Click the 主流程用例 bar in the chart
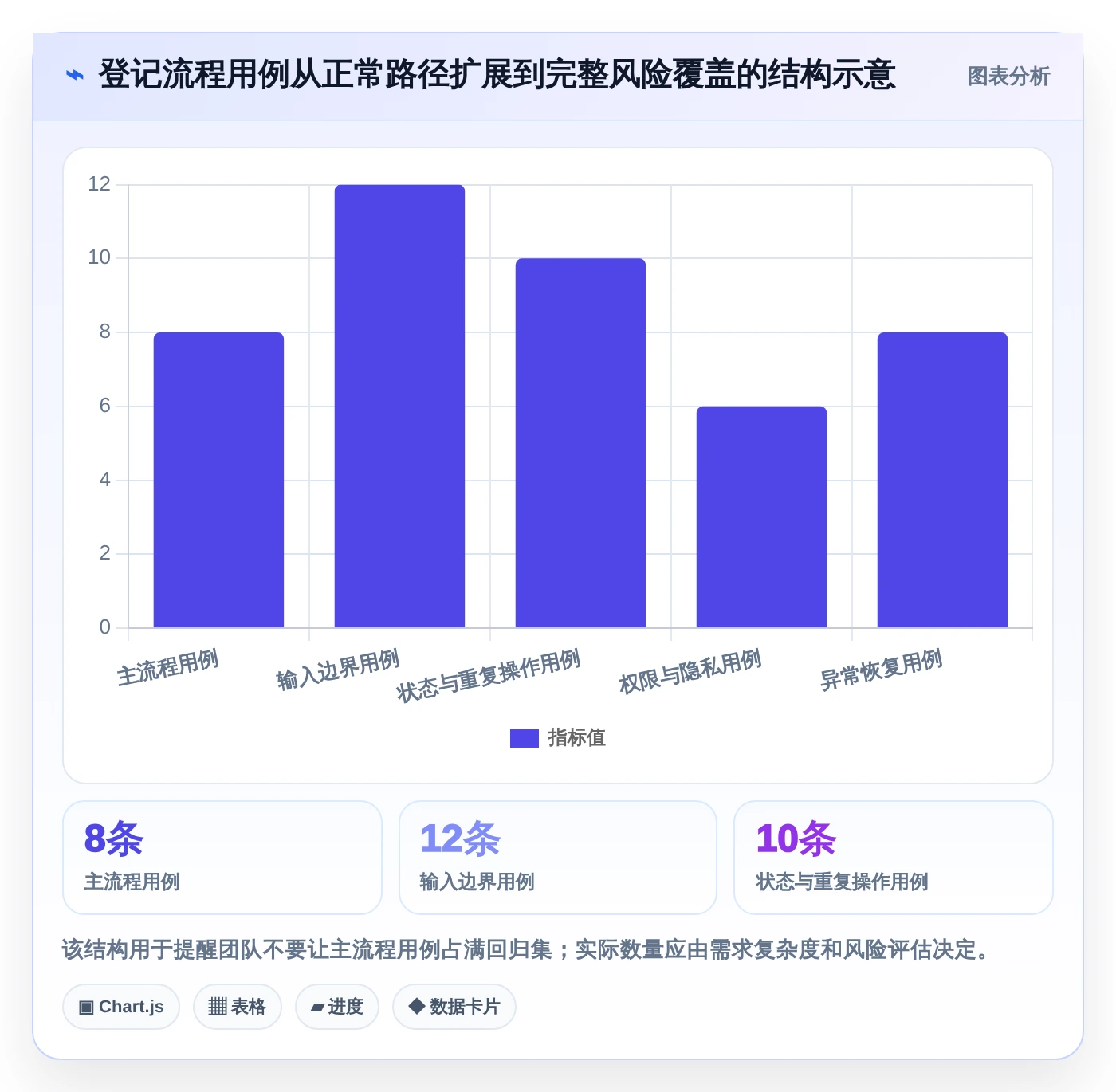Viewport: 1116px width, 1092px height. pyautogui.click(x=218, y=480)
